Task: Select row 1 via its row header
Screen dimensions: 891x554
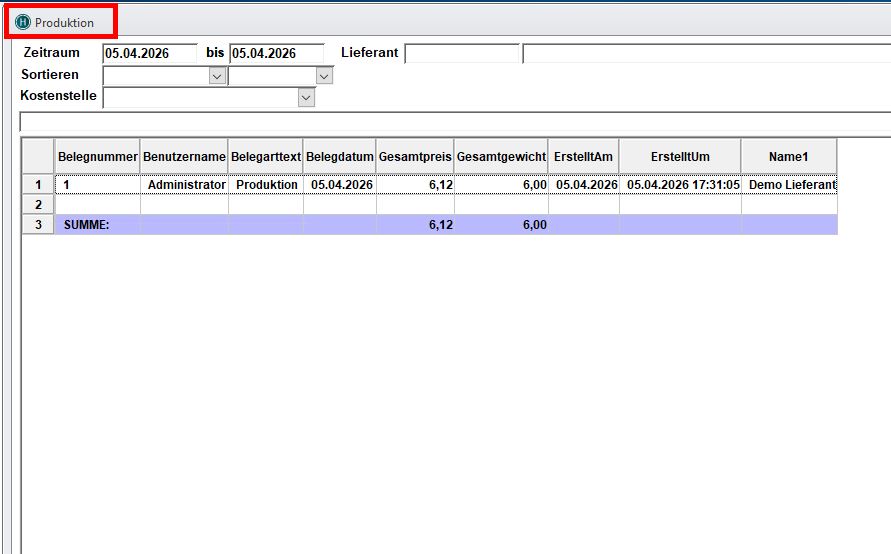Action: 38,185
